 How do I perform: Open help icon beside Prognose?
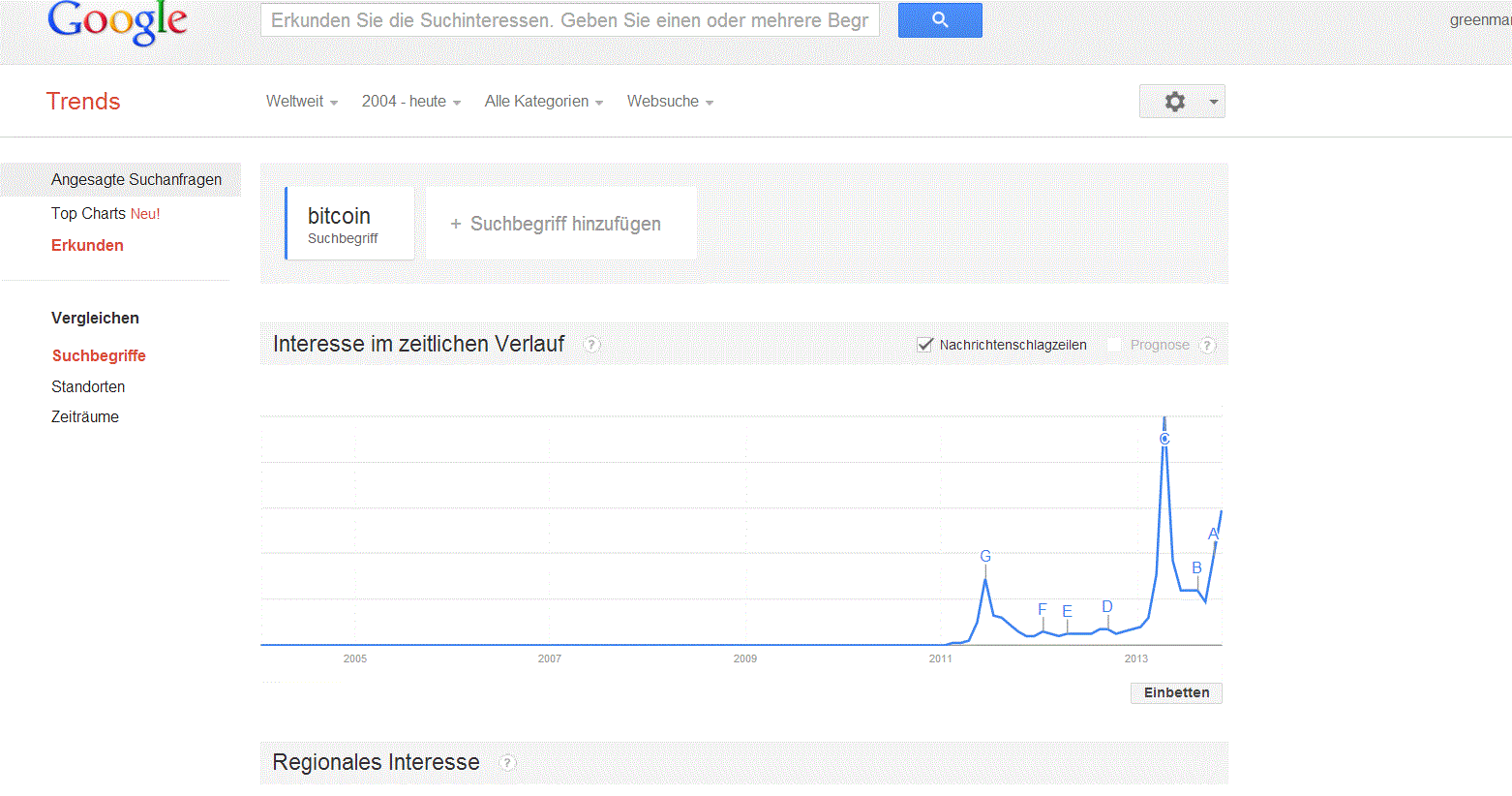[x=1207, y=346]
